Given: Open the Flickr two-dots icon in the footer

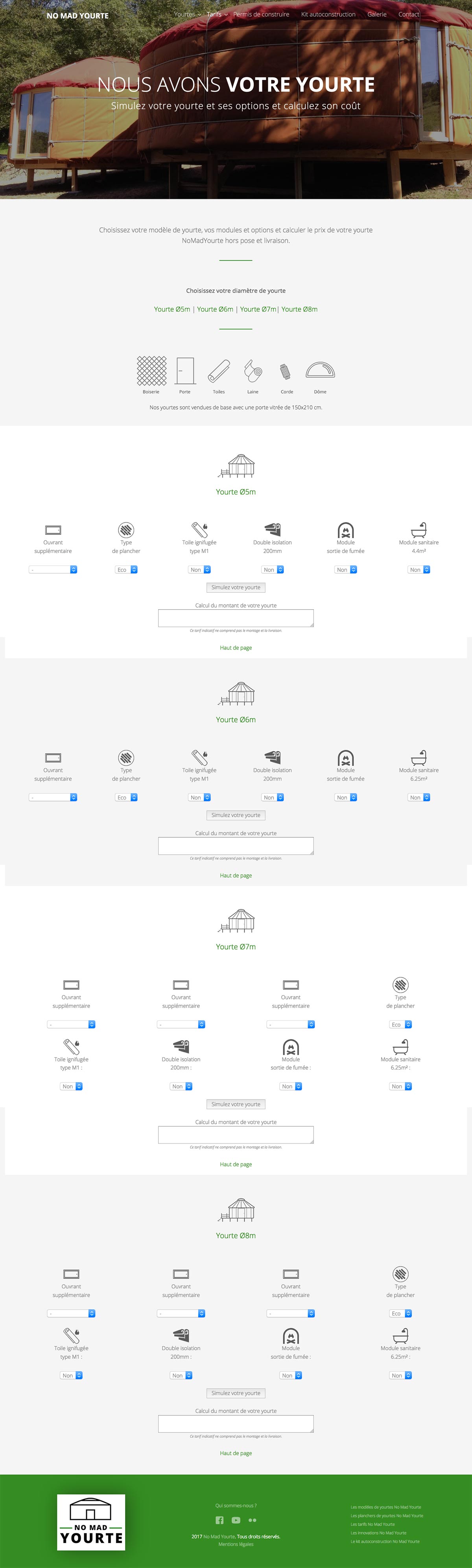Looking at the screenshot, I should [x=252, y=1520].
